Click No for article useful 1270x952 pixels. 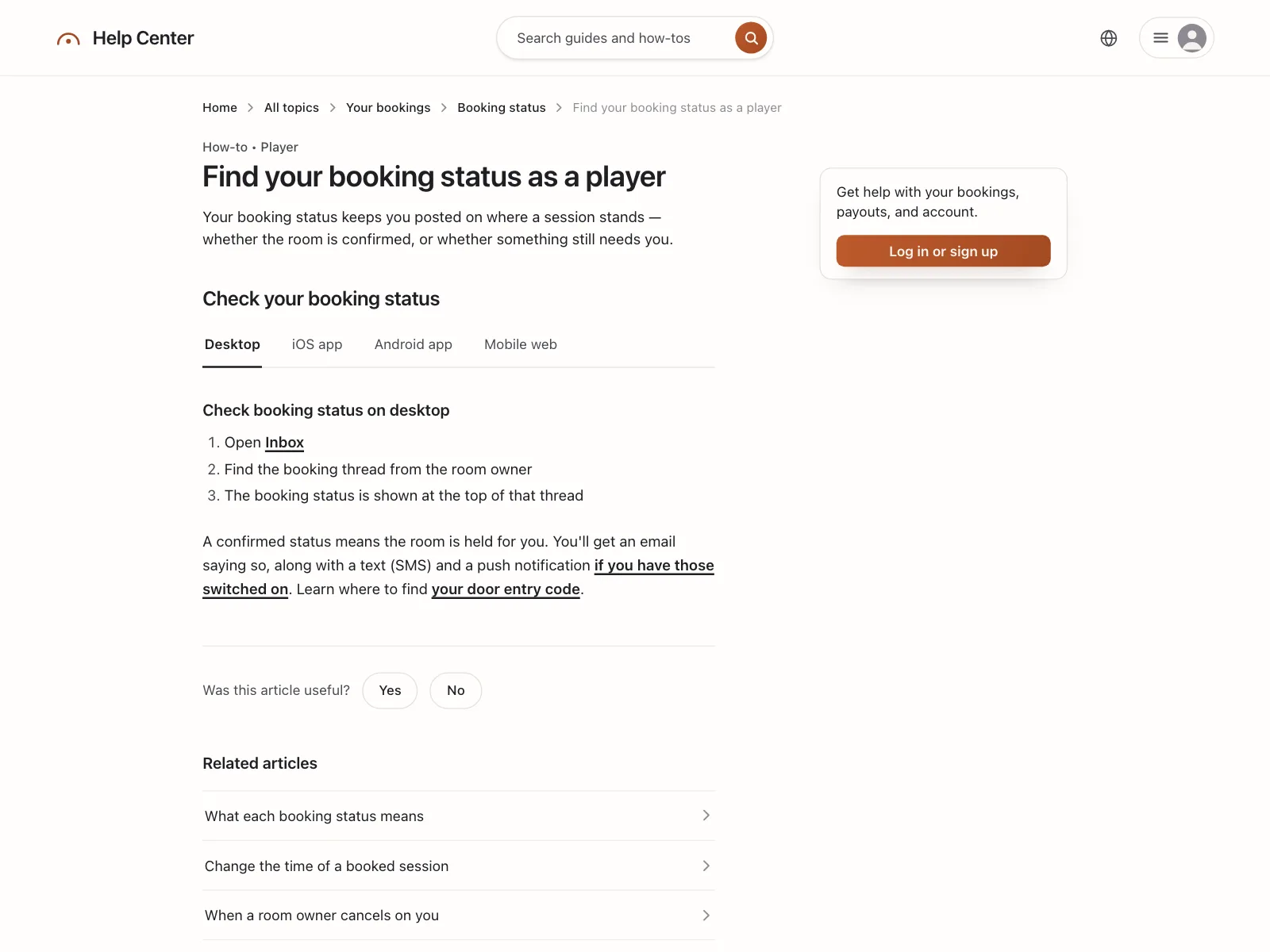tap(456, 690)
